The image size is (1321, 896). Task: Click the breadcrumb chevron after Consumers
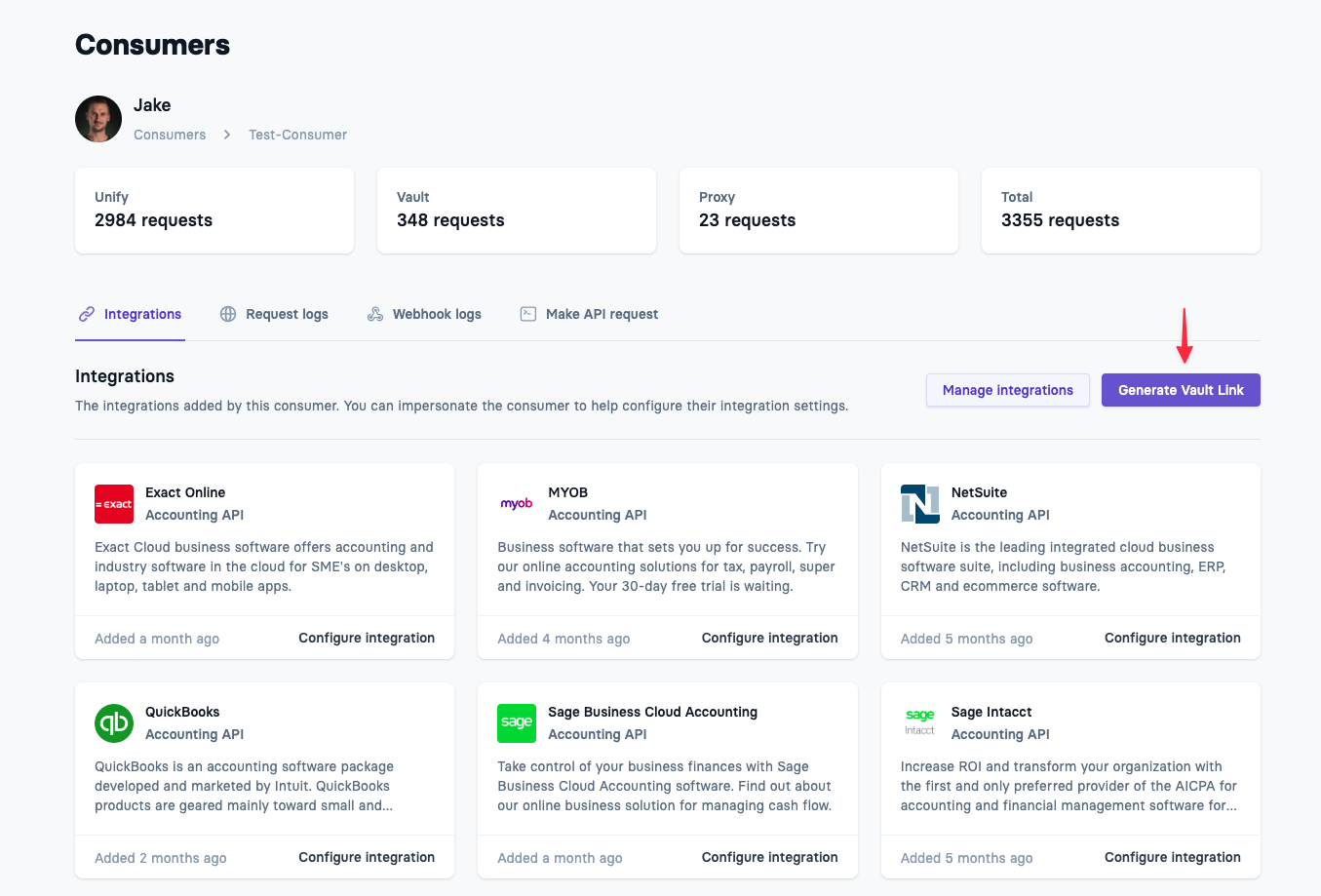tap(227, 135)
